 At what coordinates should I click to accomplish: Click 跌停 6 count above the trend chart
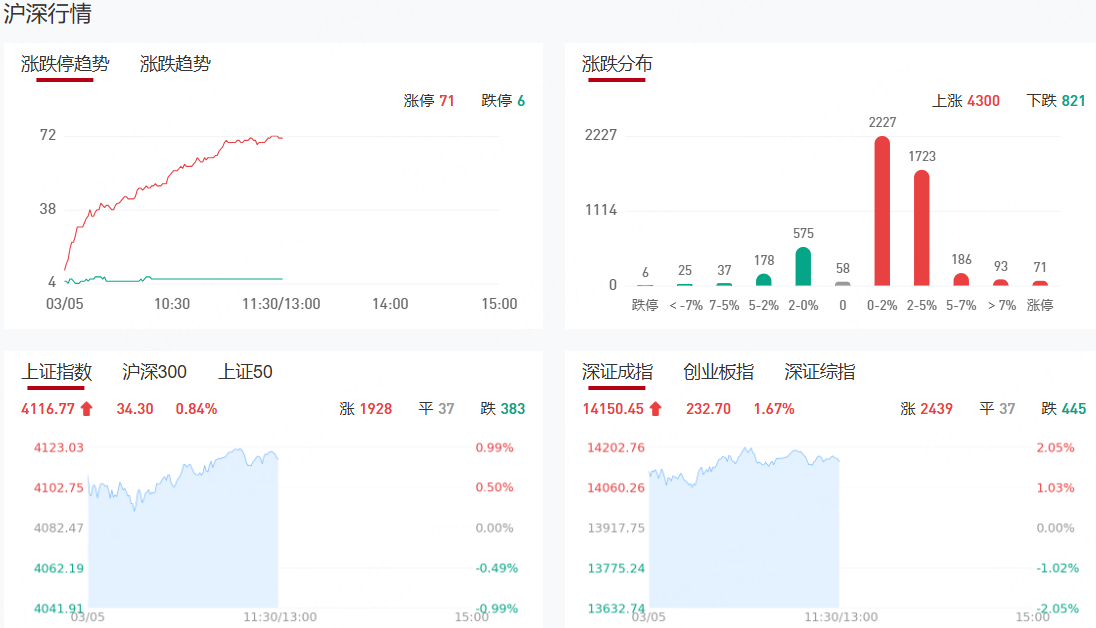point(503,101)
